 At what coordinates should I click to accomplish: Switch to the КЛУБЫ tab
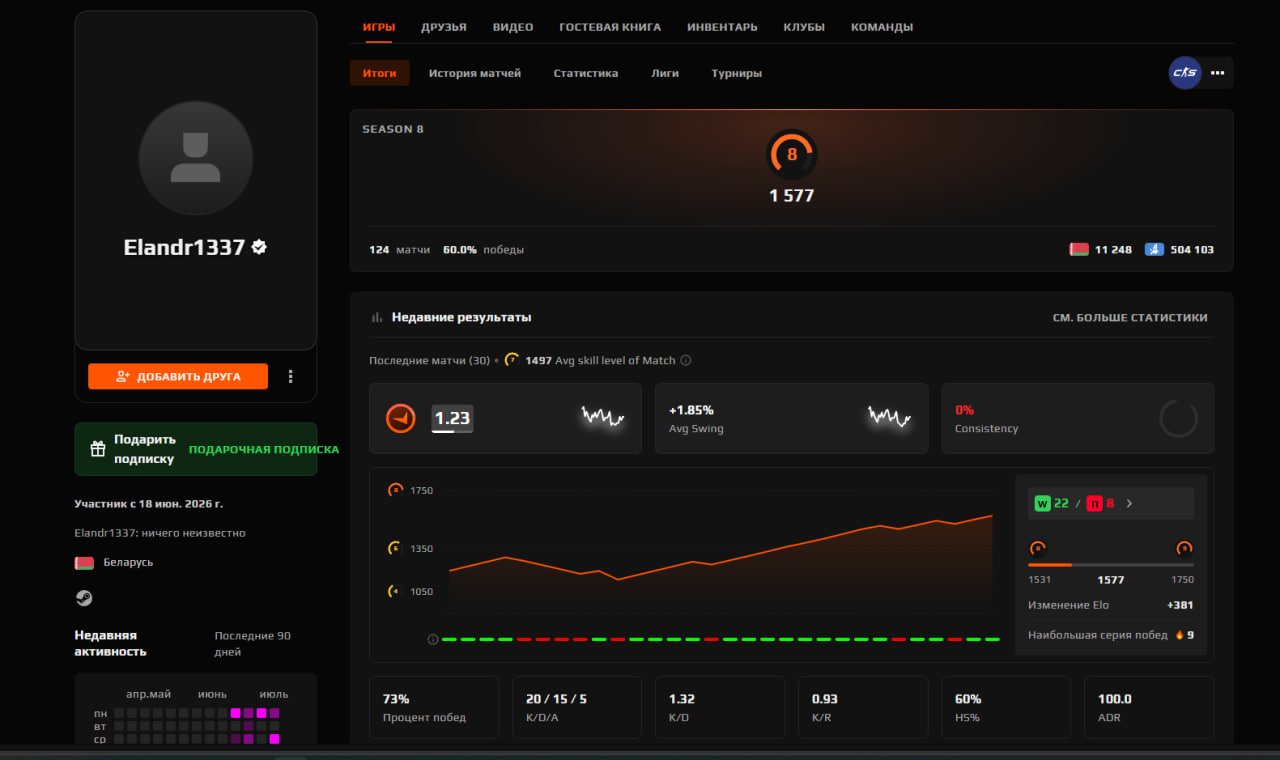pyautogui.click(x=804, y=27)
